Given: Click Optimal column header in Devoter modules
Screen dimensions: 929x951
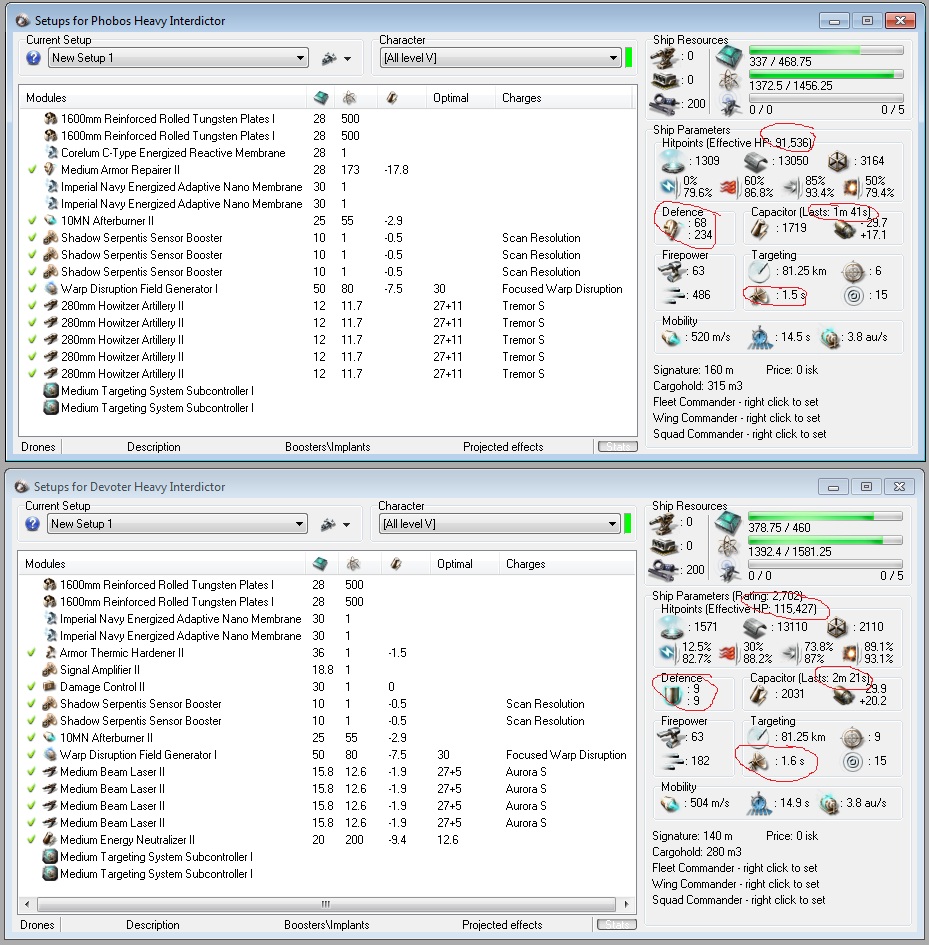Looking at the screenshot, I should 455,563.
